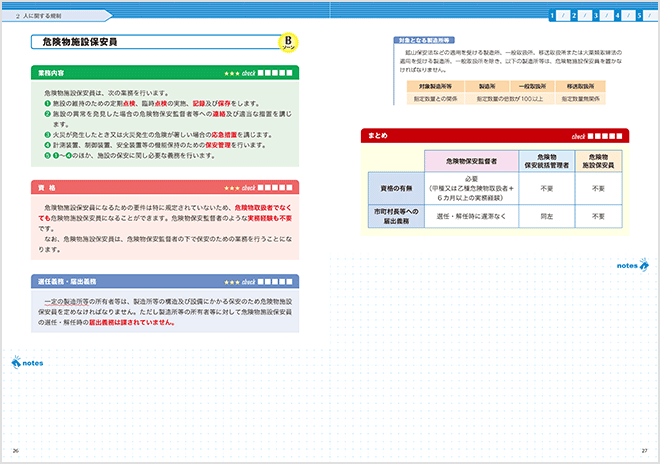The image size is (660, 464).
Task: Click the green circled number 1 bullet
Action: tap(47, 103)
